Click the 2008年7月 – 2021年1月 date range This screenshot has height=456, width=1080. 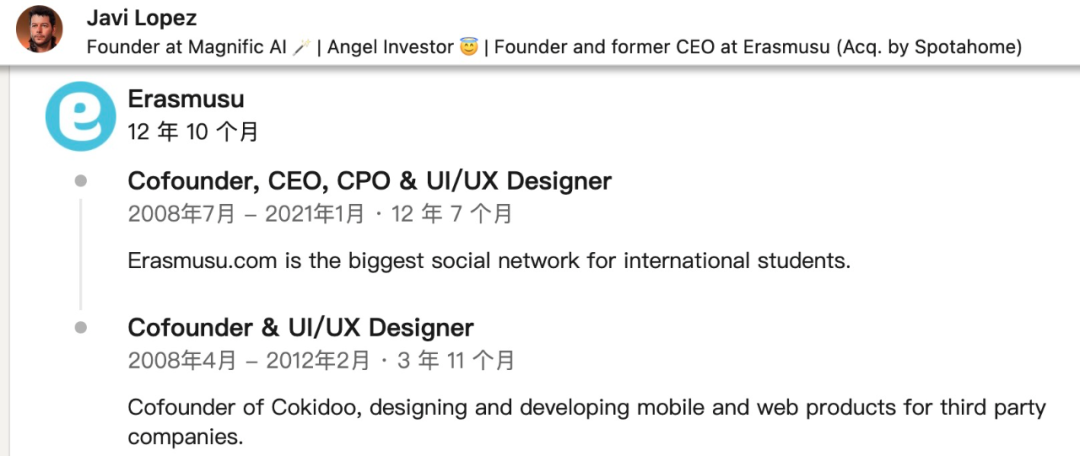point(246,214)
